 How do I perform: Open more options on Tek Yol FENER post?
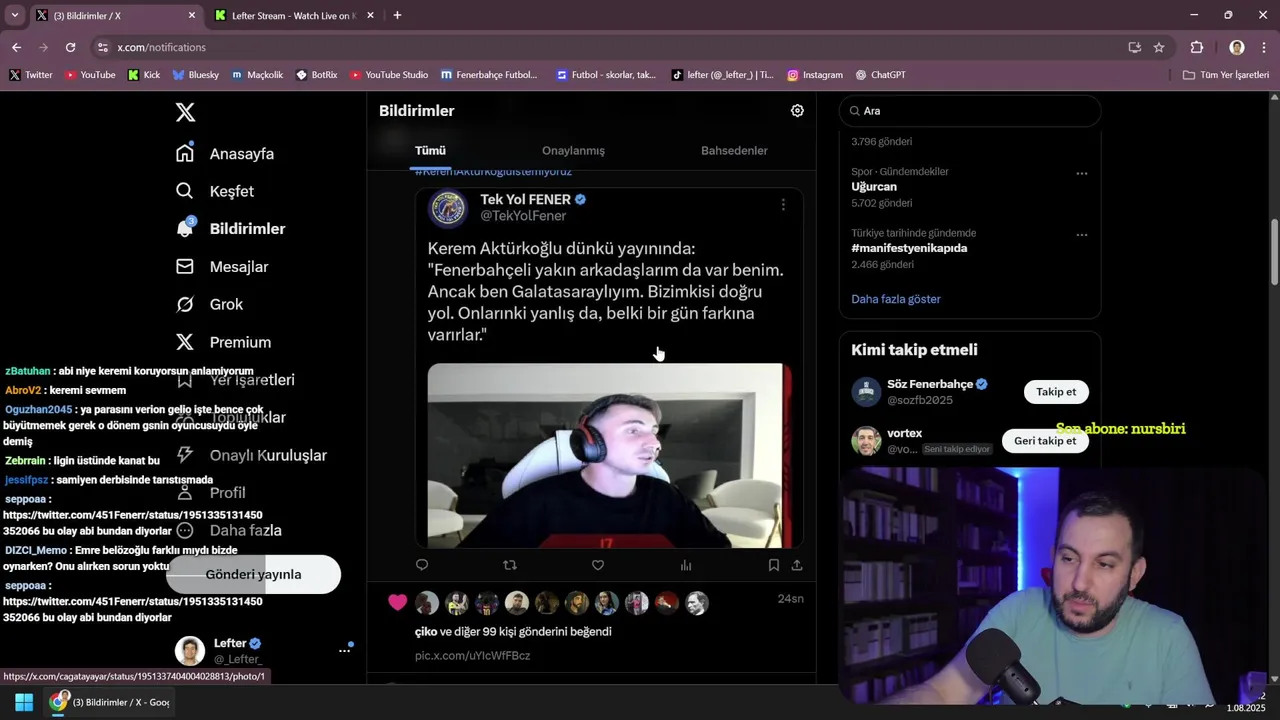(x=783, y=204)
